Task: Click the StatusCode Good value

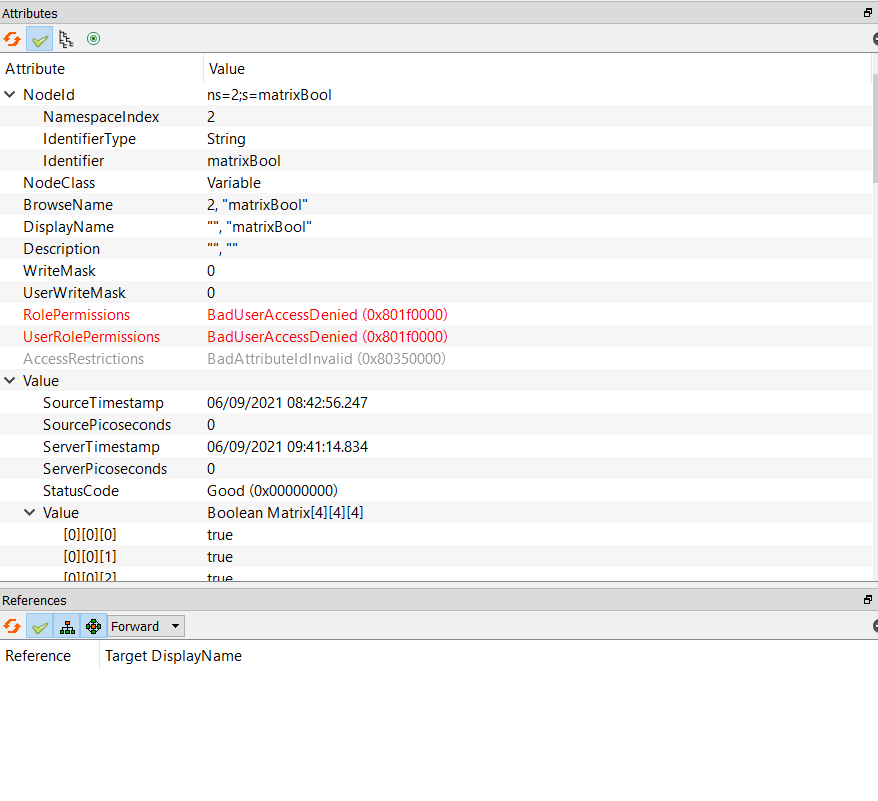Action: pos(272,490)
